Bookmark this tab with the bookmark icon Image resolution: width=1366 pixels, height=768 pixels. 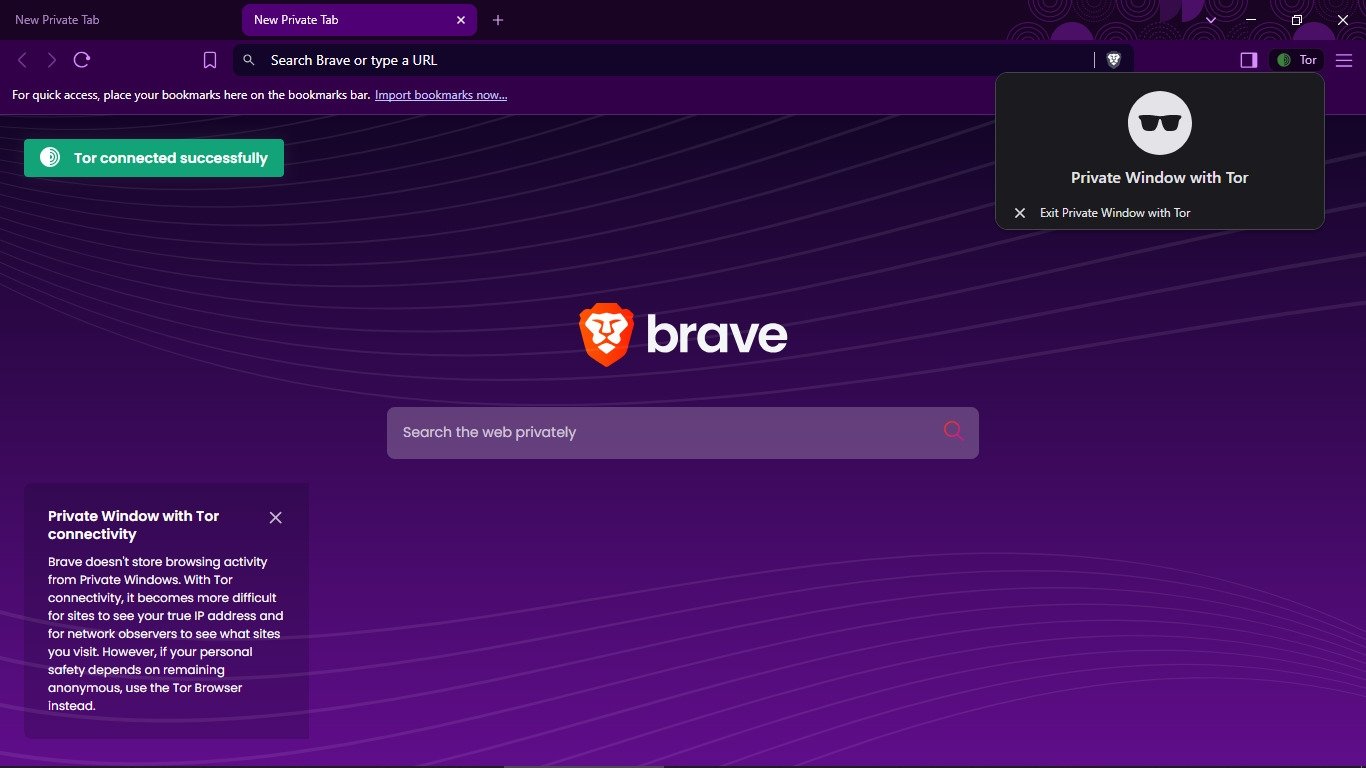pos(210,60)
